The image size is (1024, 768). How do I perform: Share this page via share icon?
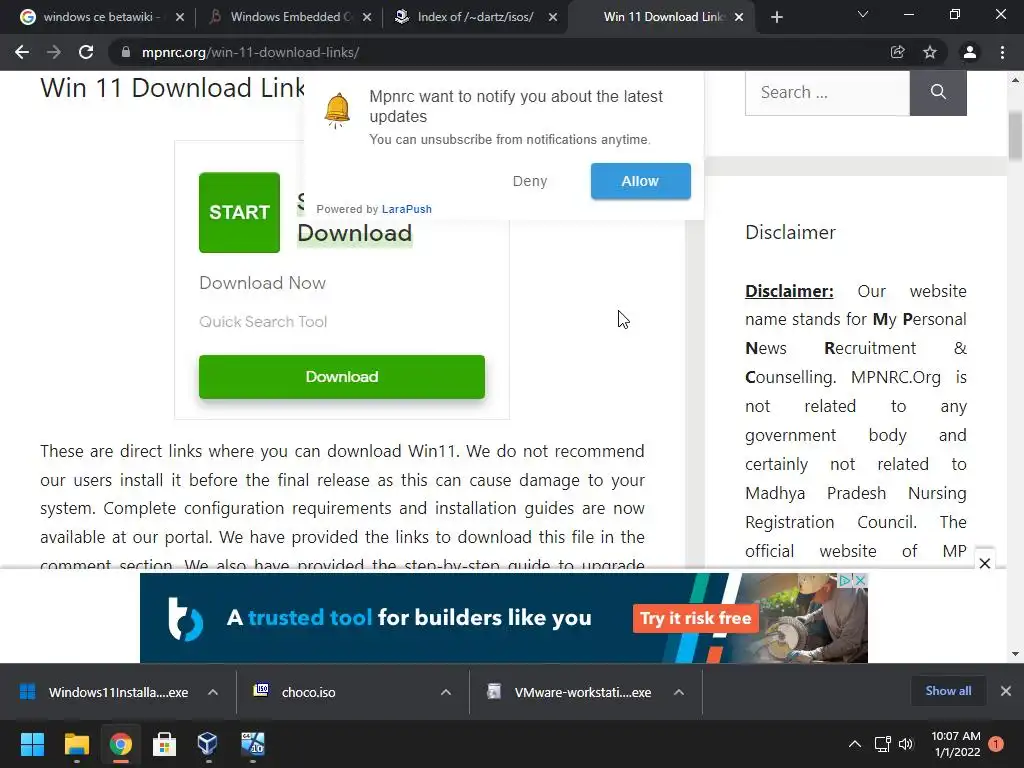coord(897,52)
